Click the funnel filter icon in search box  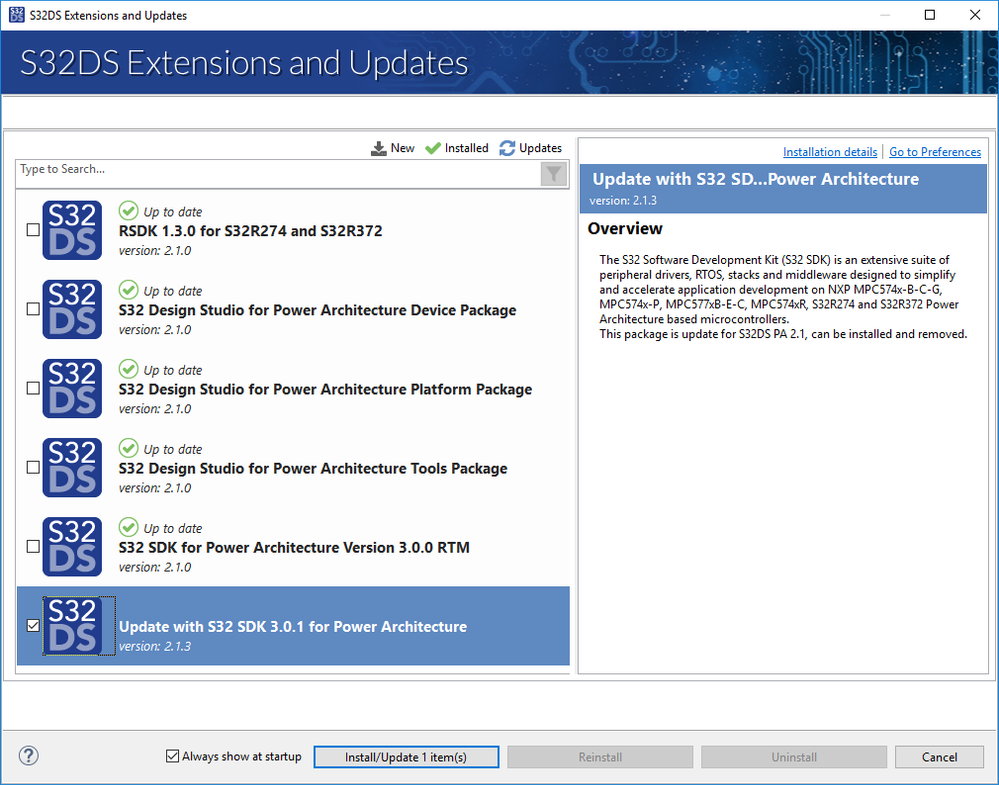tap(554, 173)
